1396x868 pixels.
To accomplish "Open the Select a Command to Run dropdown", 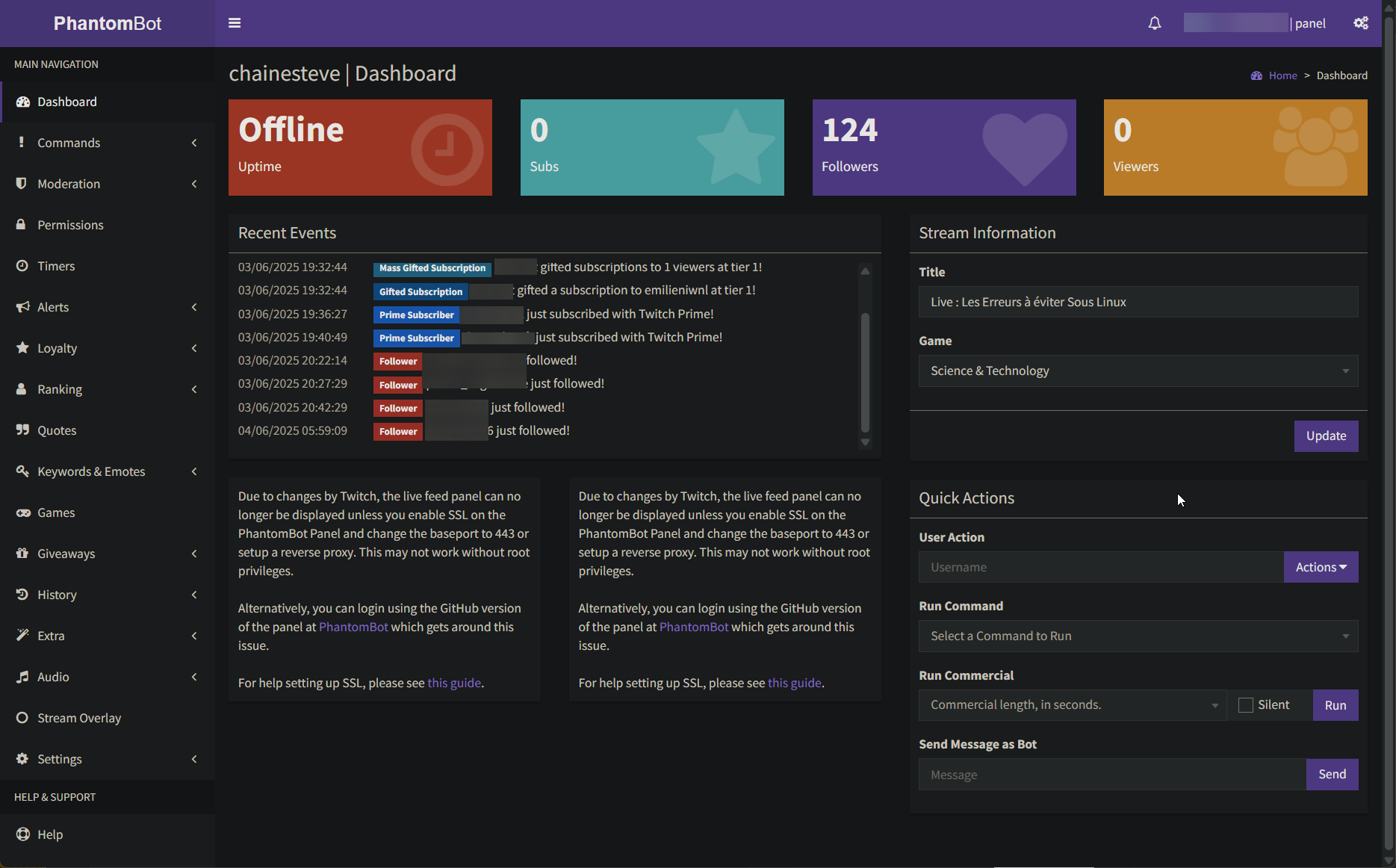I will tap(1138, 636).
